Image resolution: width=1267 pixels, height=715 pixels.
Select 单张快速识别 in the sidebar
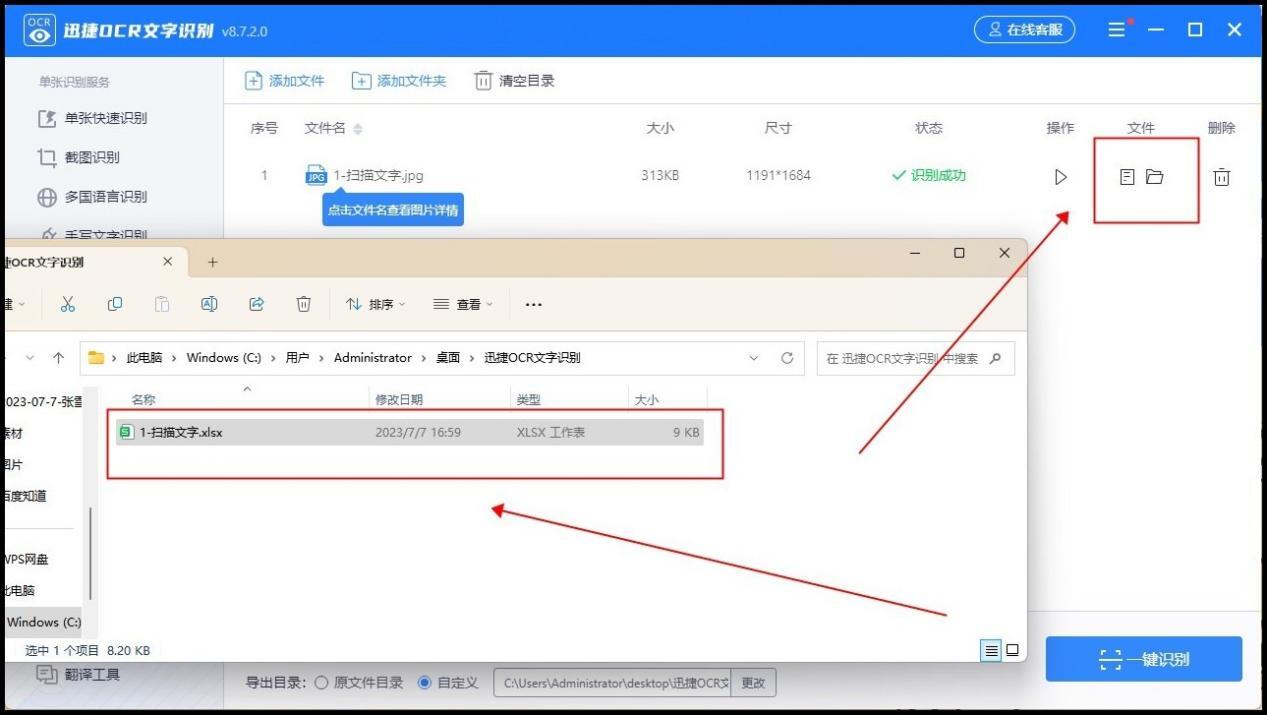click(92, 118)
